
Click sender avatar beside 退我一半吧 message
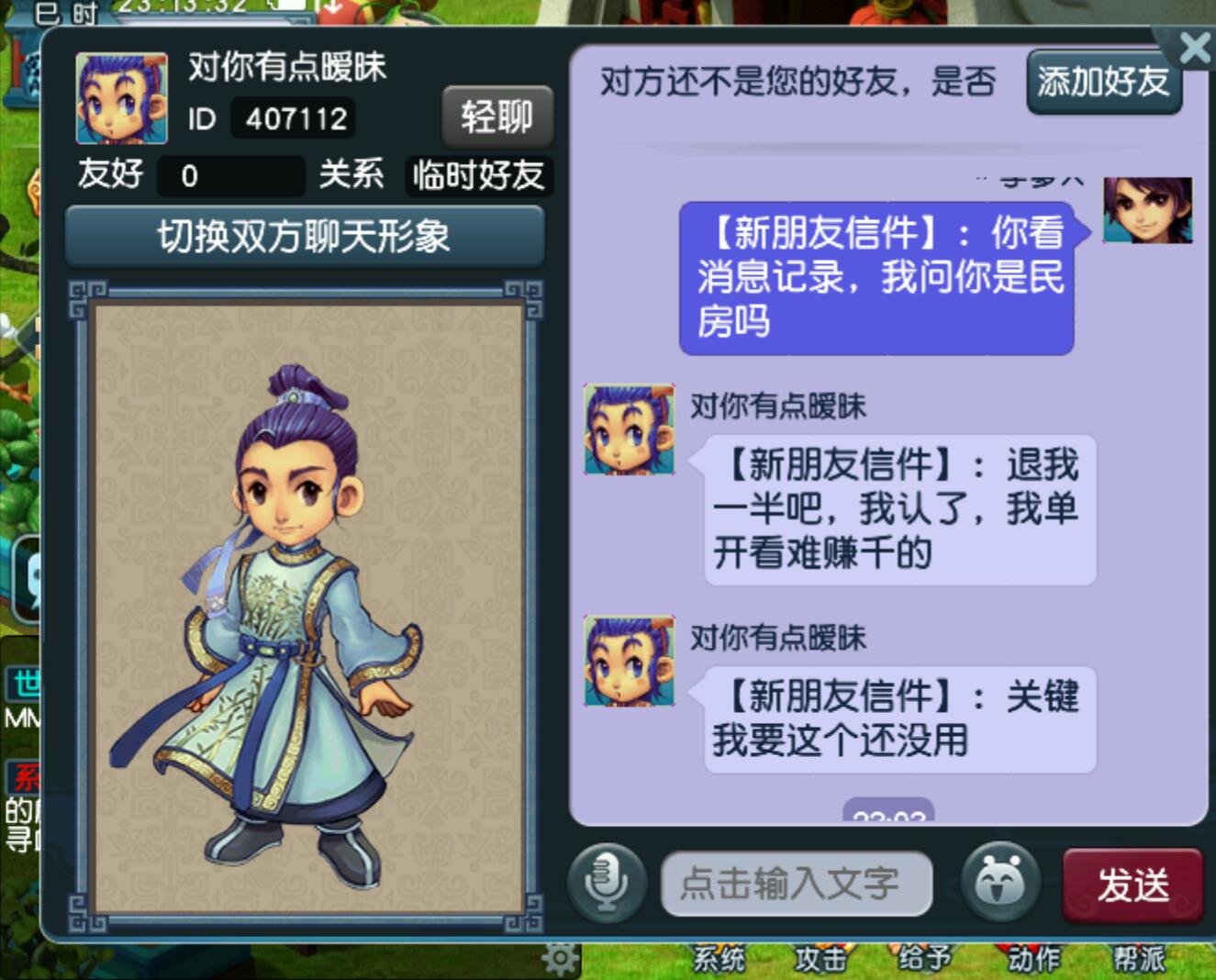pyautogui.click(x=630, y=429)
